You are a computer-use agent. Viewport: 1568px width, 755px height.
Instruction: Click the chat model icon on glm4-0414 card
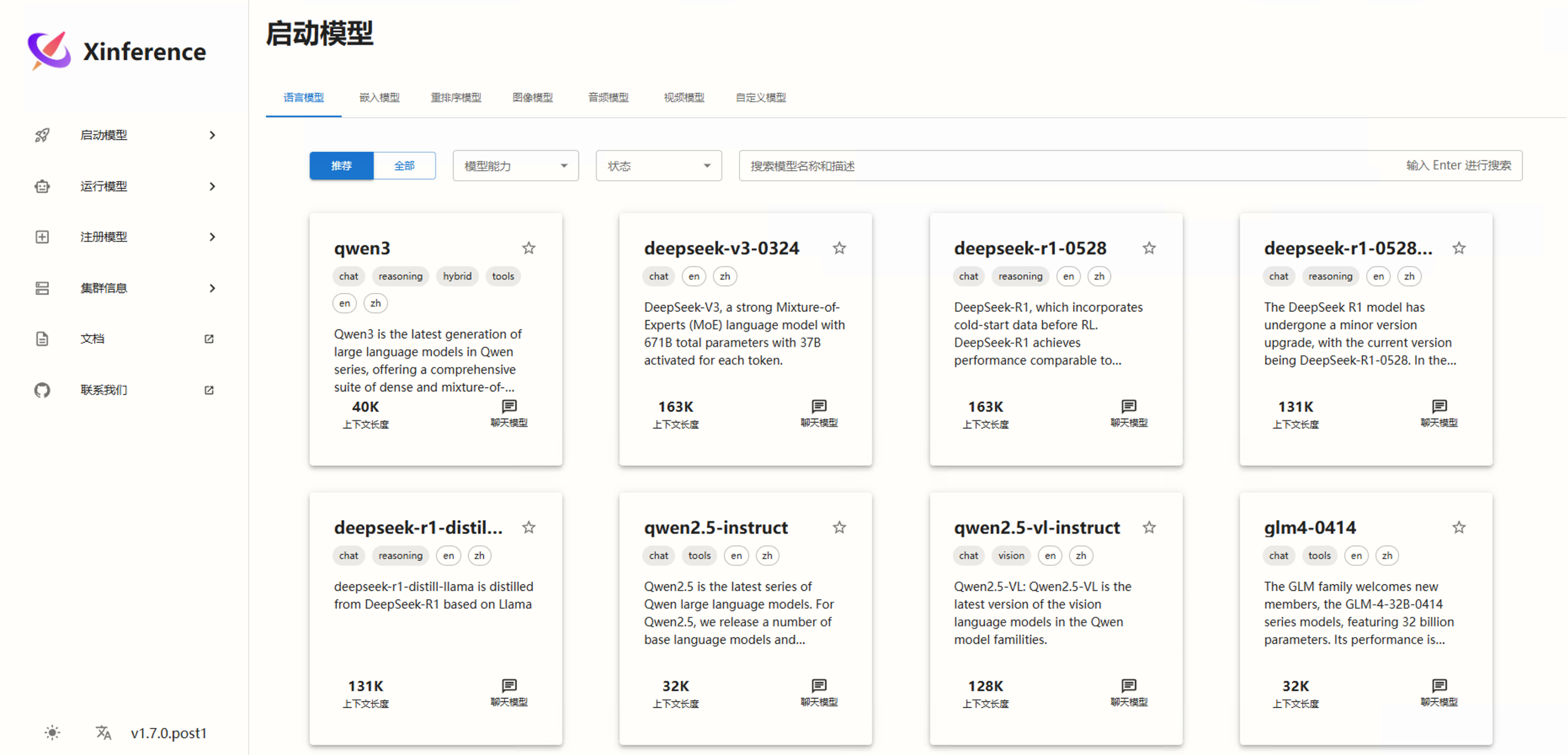(x=1439, y=686)
